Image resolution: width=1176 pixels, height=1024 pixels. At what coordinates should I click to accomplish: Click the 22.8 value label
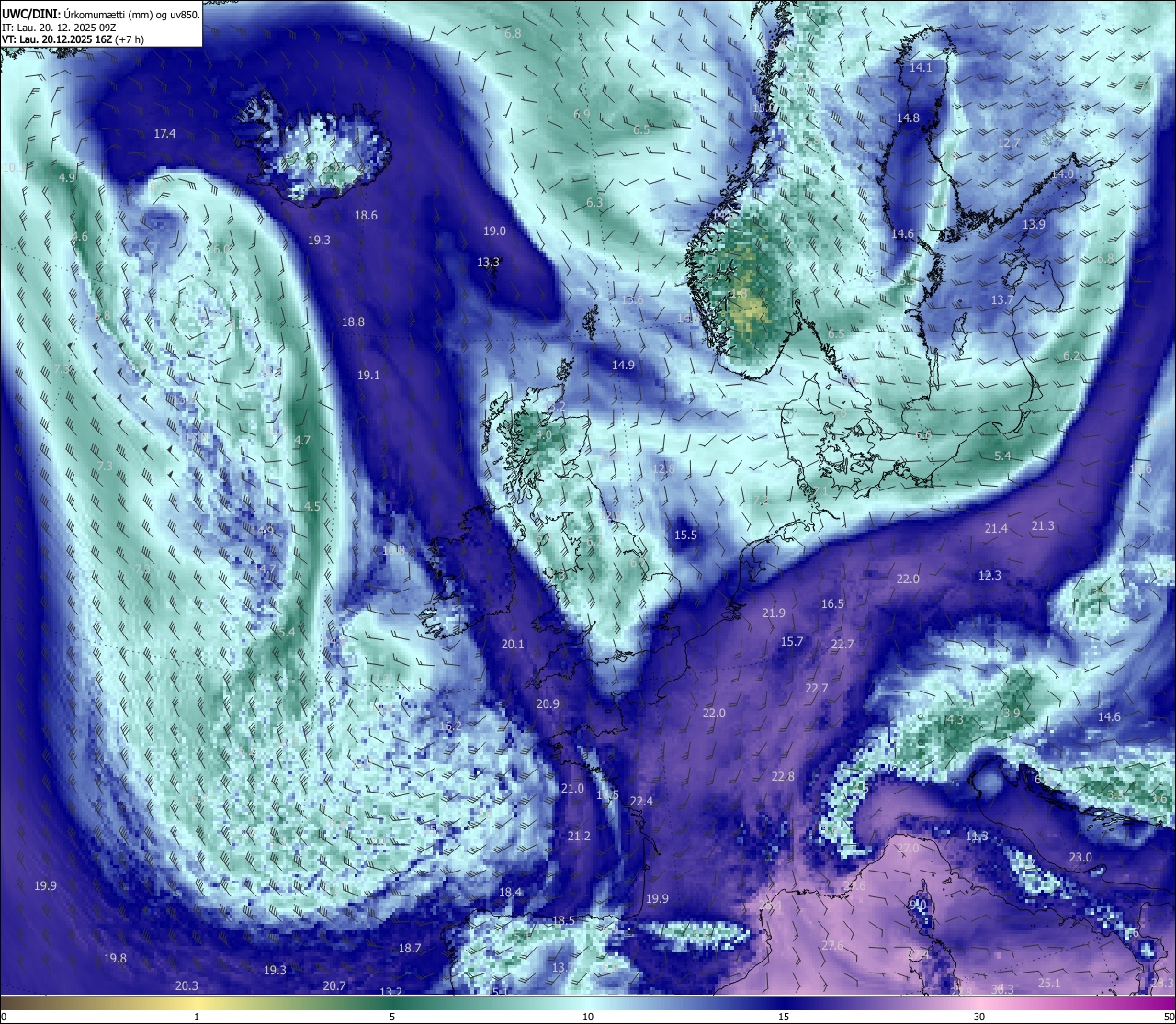point(783,777)
